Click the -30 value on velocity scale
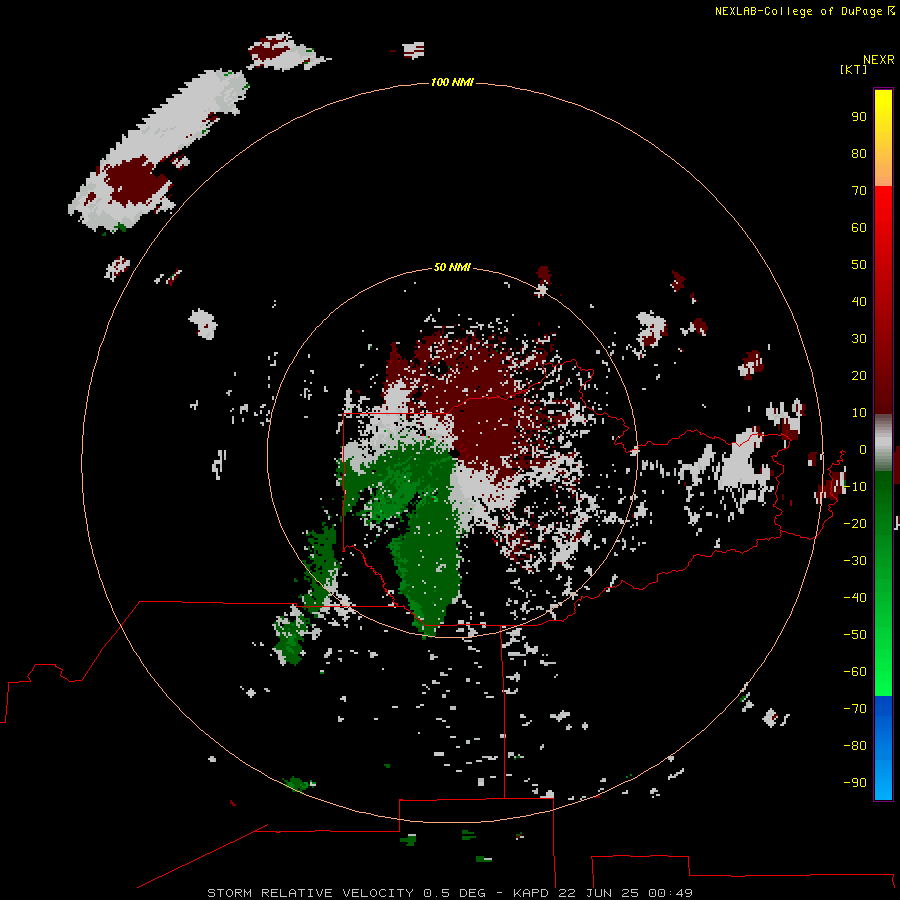This screenshot has width=900, height=900. 855,561
